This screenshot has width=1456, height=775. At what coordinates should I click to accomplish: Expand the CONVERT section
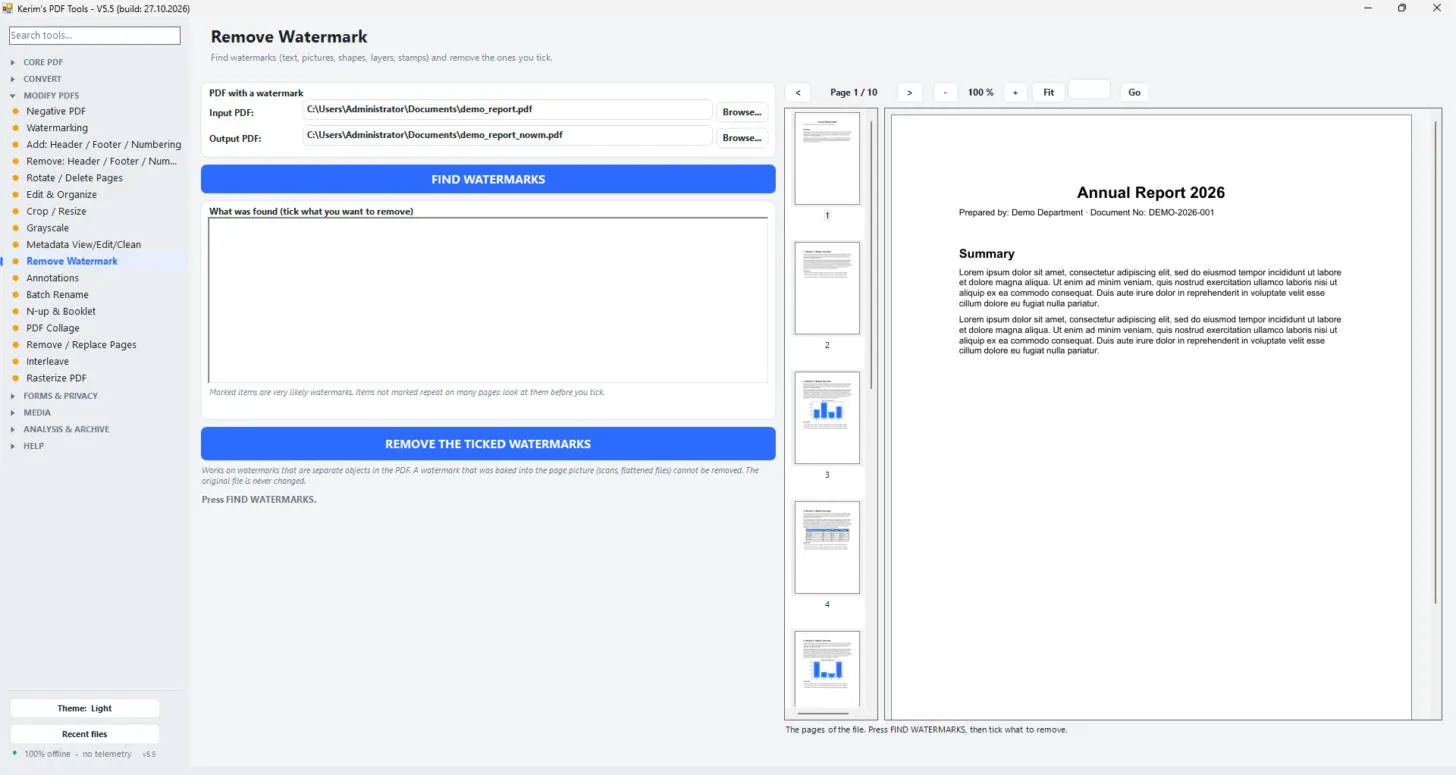click(42, 79)
